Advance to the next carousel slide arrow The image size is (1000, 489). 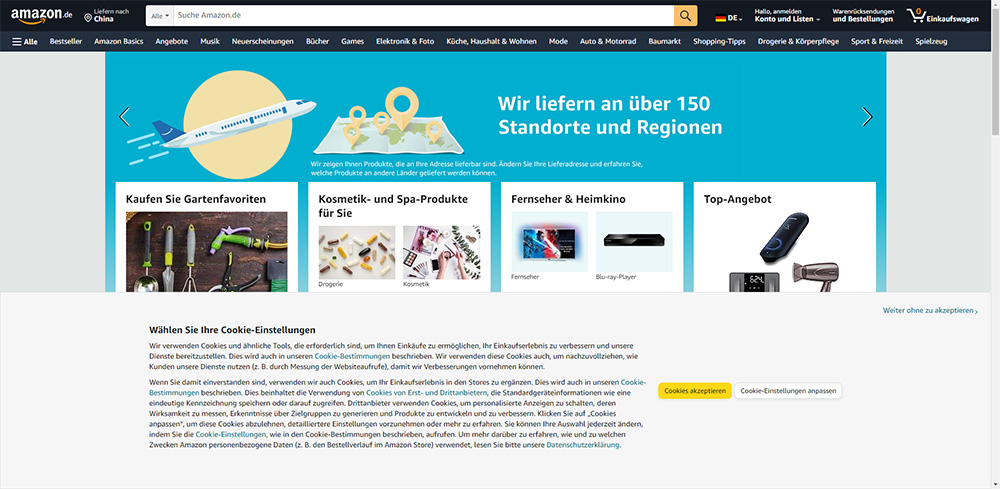[866, 117]
